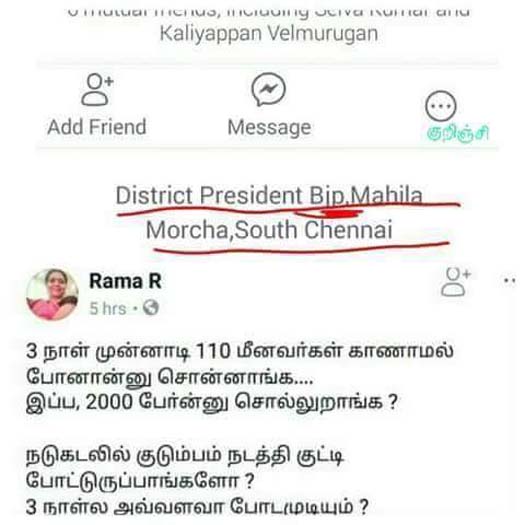Tap the Add Friend person-plus icon
Screen dimensions: 525x525
[97, 89]
